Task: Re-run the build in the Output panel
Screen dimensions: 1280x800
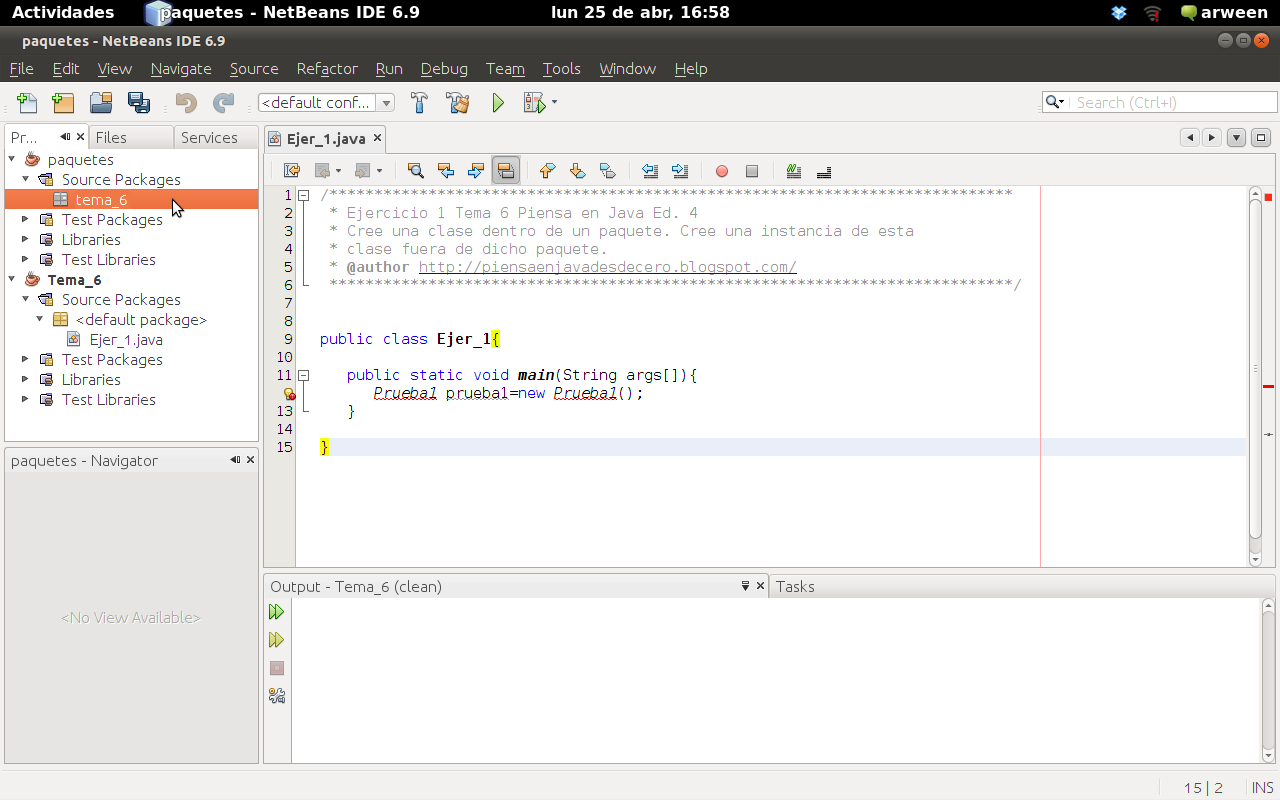Action: pyautogui.click(x=277, y=612)
